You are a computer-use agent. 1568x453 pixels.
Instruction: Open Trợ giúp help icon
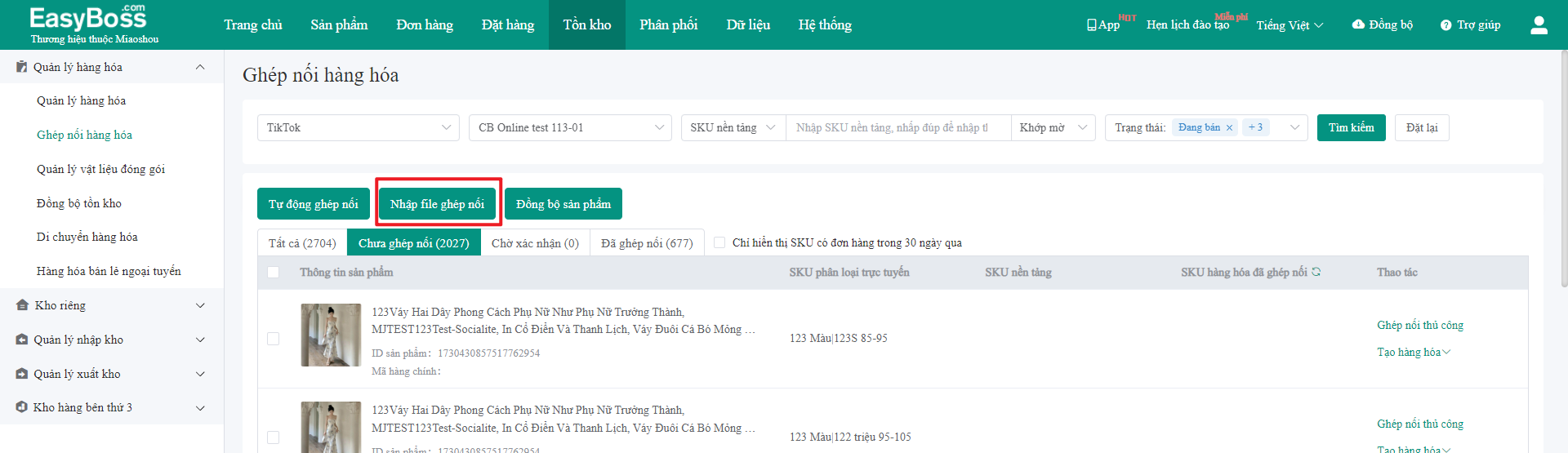click(1446, 25)
